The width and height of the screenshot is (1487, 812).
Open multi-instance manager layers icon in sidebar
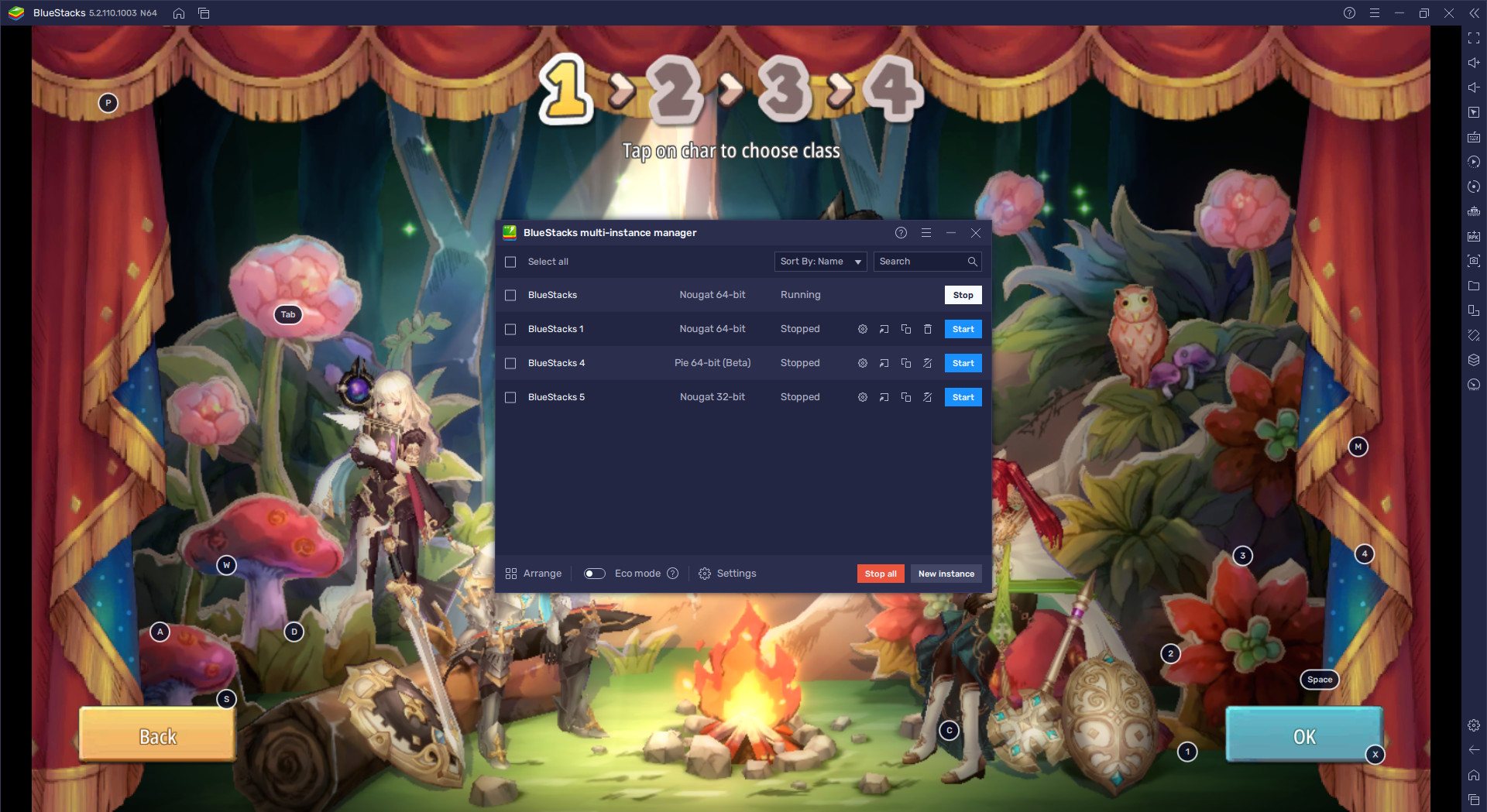pyautogui.click(x=1473, y=360)
